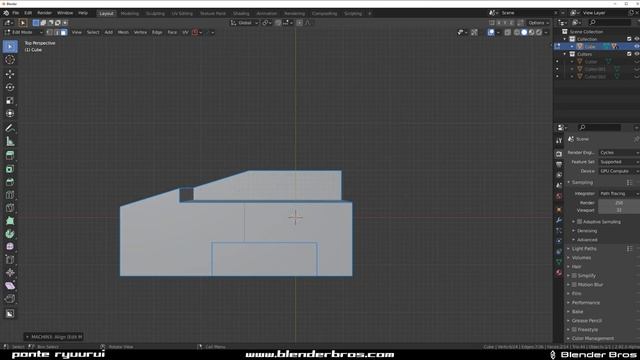640x360 pixels.
Task: Select the Edge Slide tool
Action: click(x=10, y=260)
